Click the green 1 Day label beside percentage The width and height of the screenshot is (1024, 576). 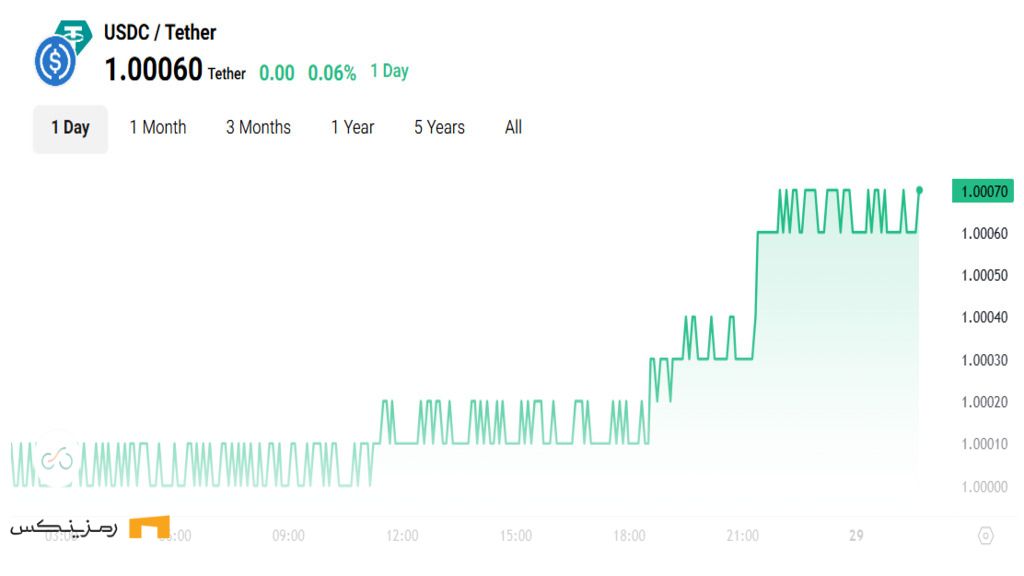[x=389, y=71]
